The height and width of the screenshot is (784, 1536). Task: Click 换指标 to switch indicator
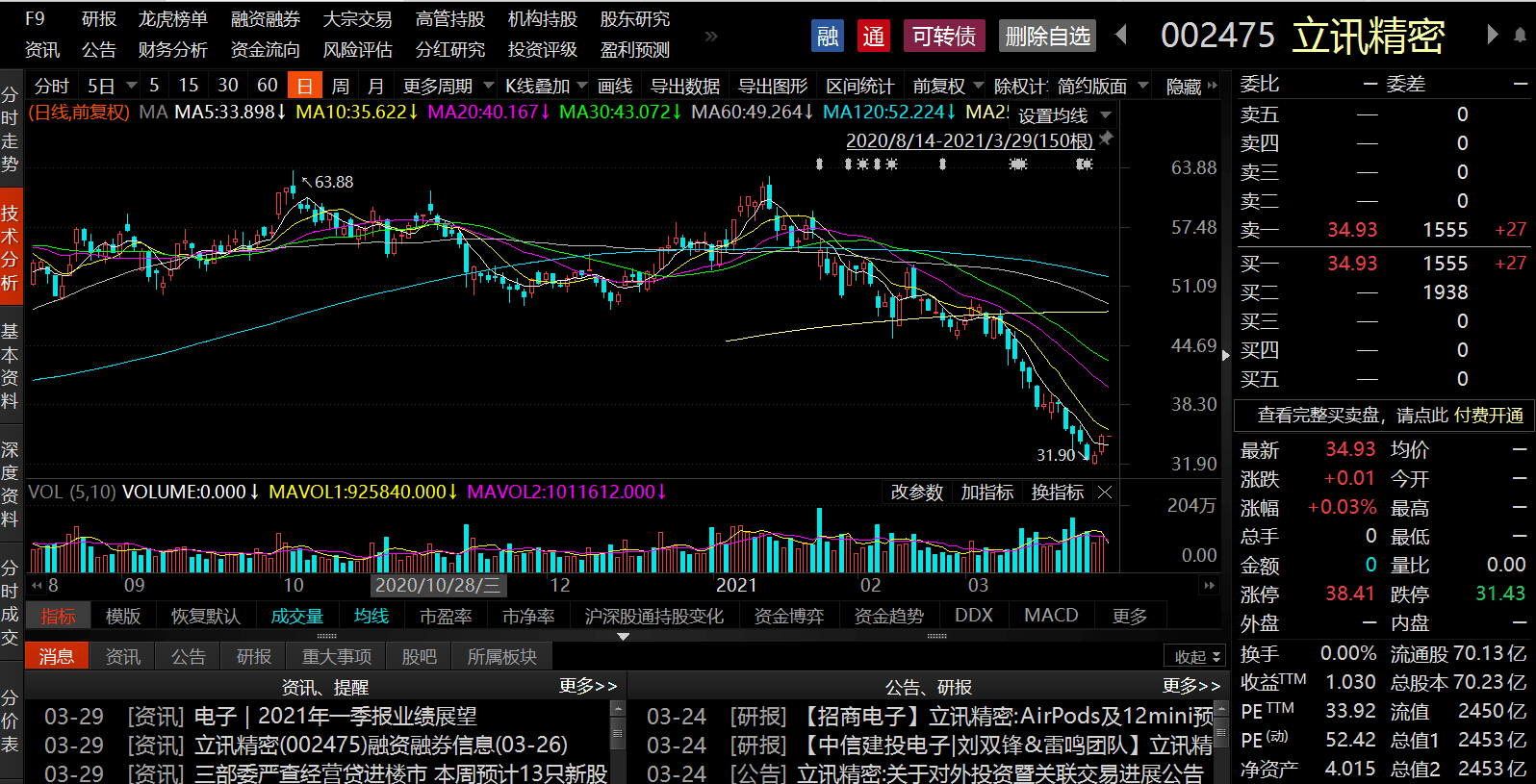click(1058, 493)
